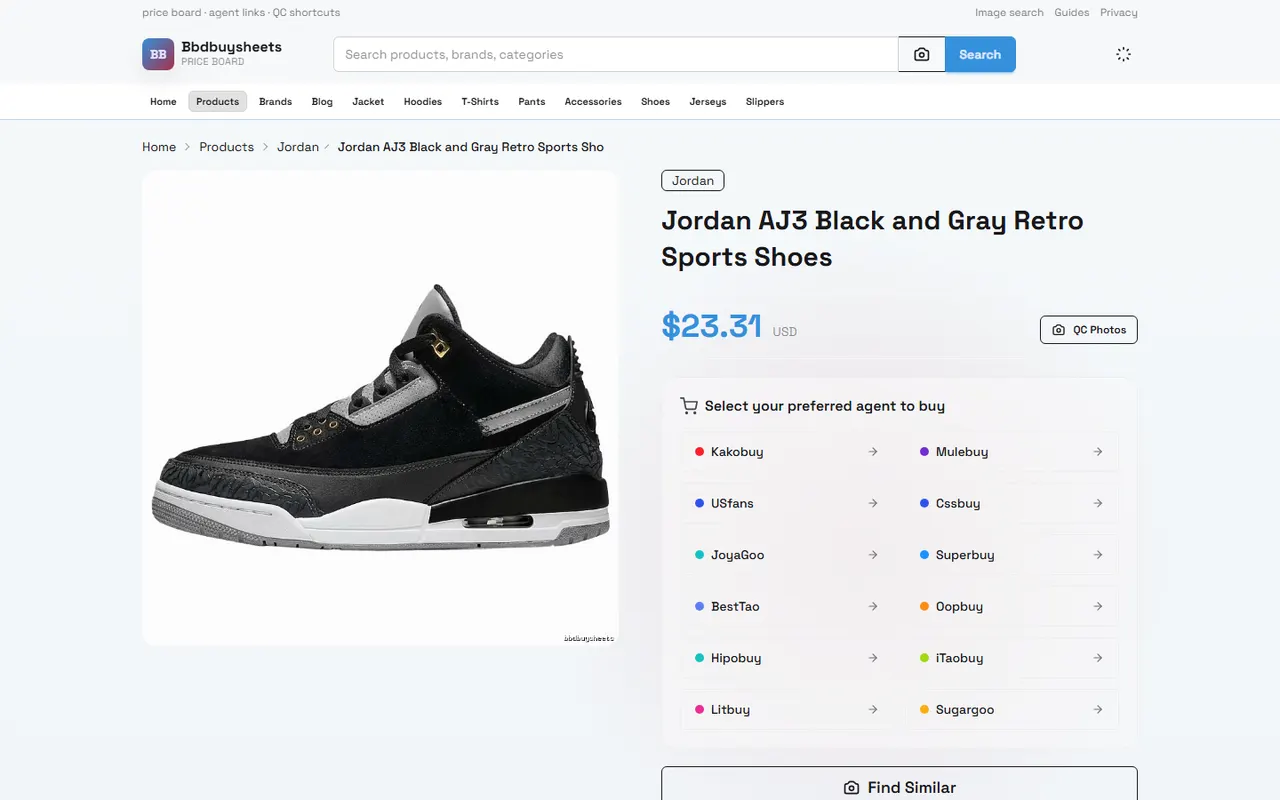The height and width of the screenshot is (800, 1280).
Task: Open the Slippers category tab
Action: pos(765,102)
